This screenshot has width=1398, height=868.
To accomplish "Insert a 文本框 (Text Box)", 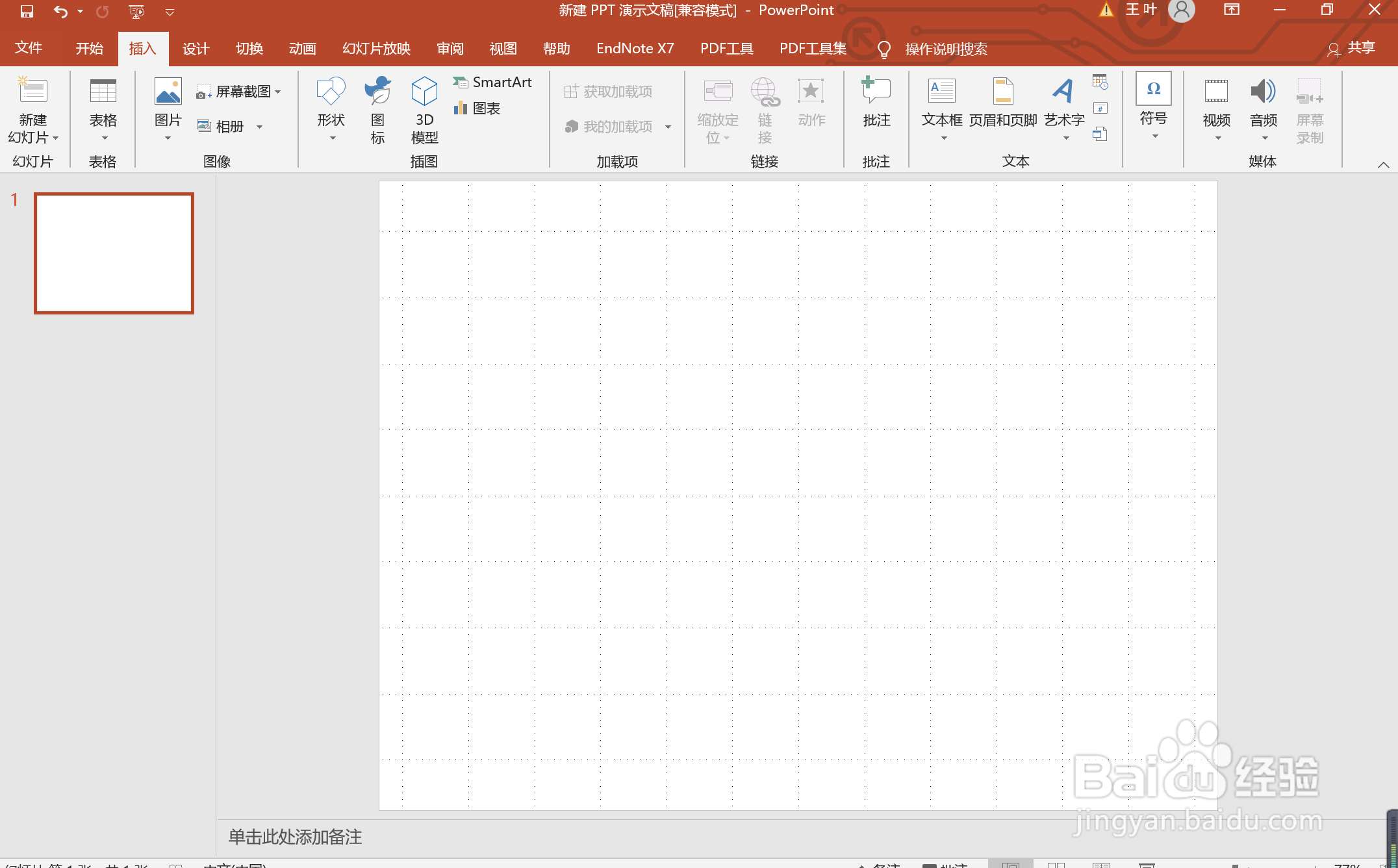I will [941, 92].
